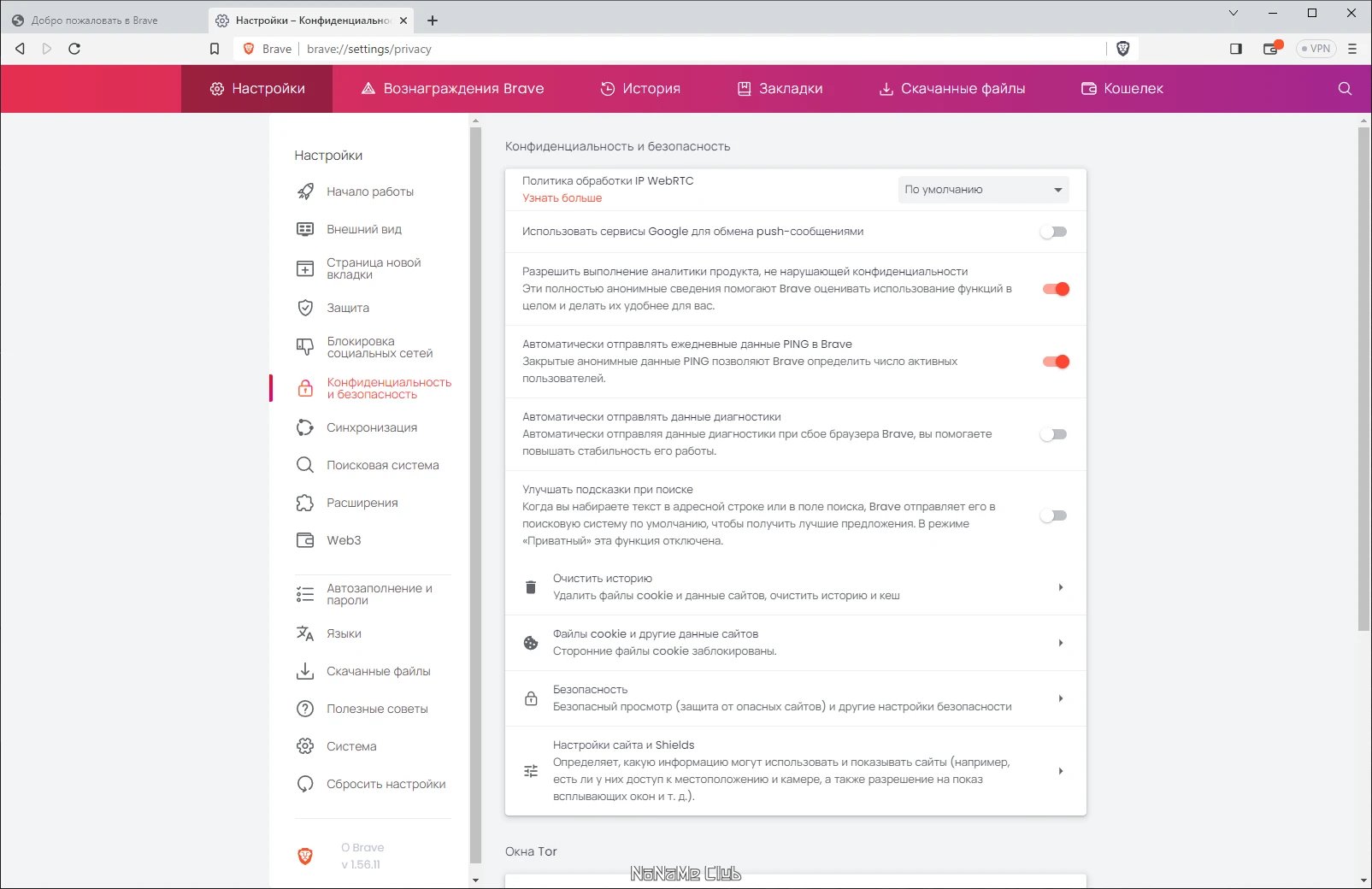The image size is (1372, 889).
Task: Click the browser back arrow icon
Action: coord(20,49)
